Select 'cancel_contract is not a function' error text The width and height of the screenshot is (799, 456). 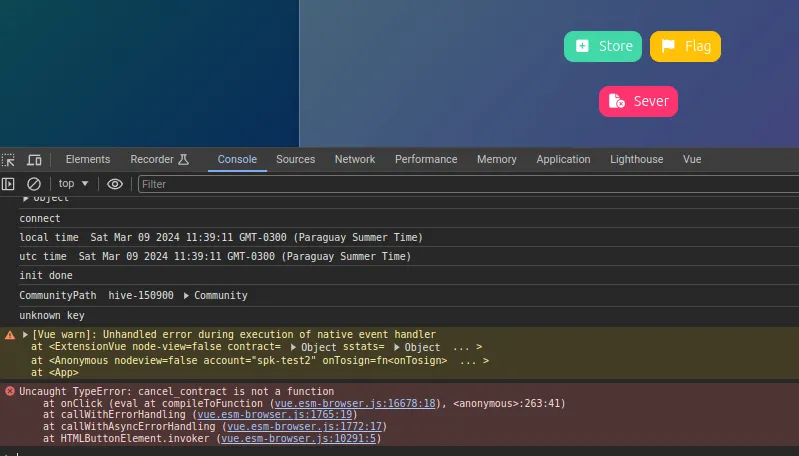(x=236, y=391)
